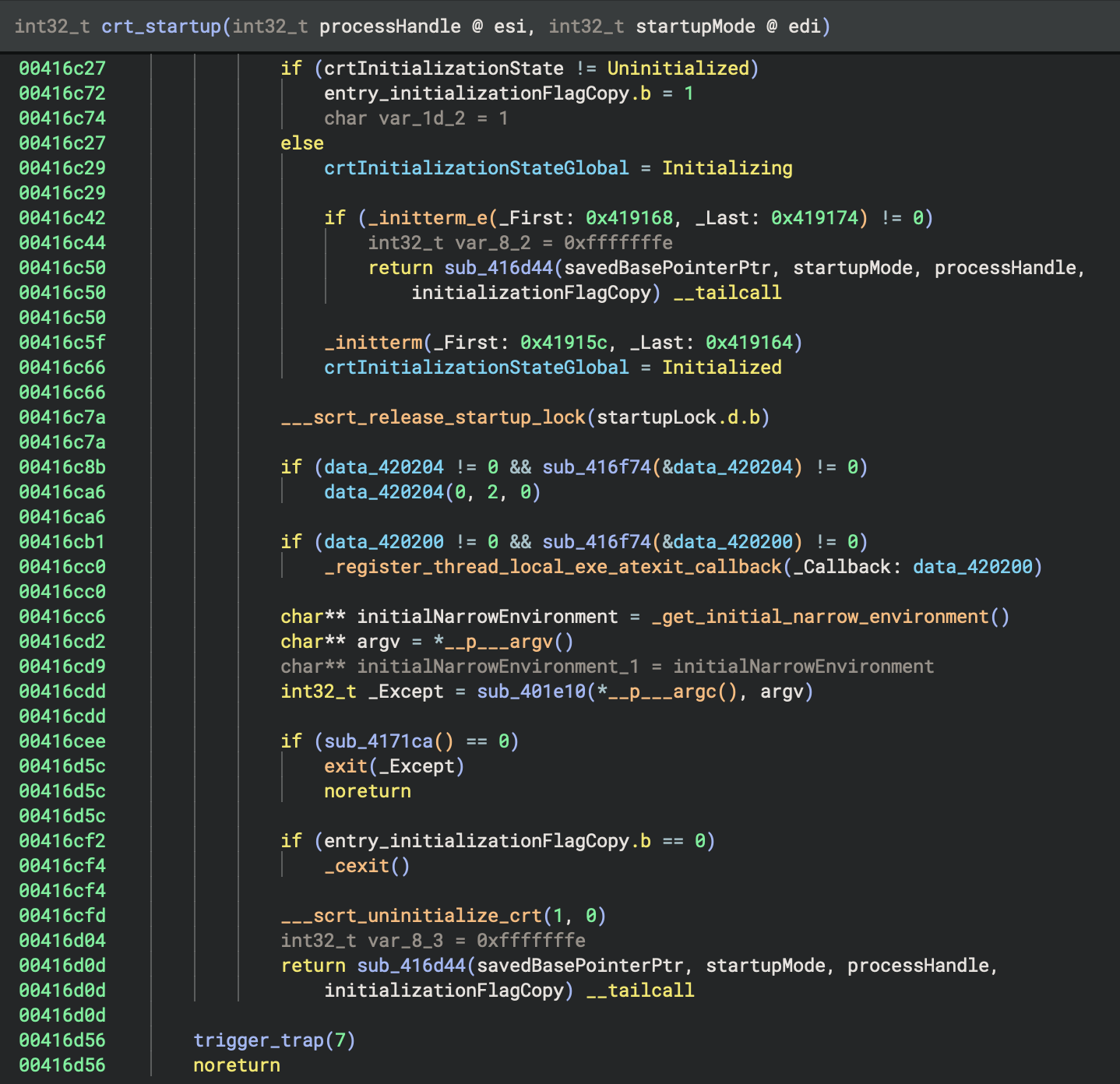Click the __p___argc function call

coord(661,692)
